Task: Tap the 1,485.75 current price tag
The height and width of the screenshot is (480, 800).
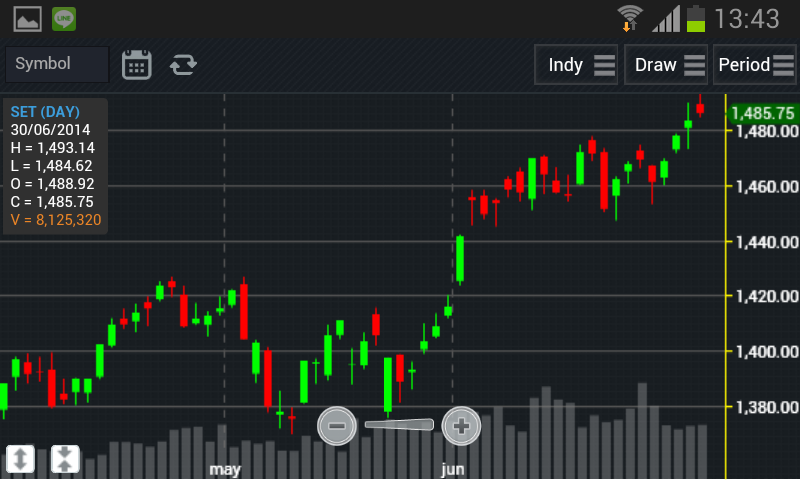Action: click(x=762, y=113)
